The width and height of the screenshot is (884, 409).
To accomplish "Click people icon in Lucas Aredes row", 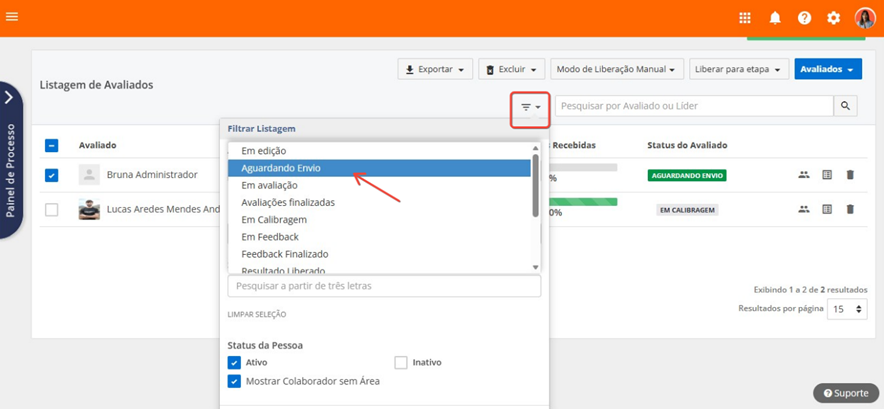I will coord(803,210).
